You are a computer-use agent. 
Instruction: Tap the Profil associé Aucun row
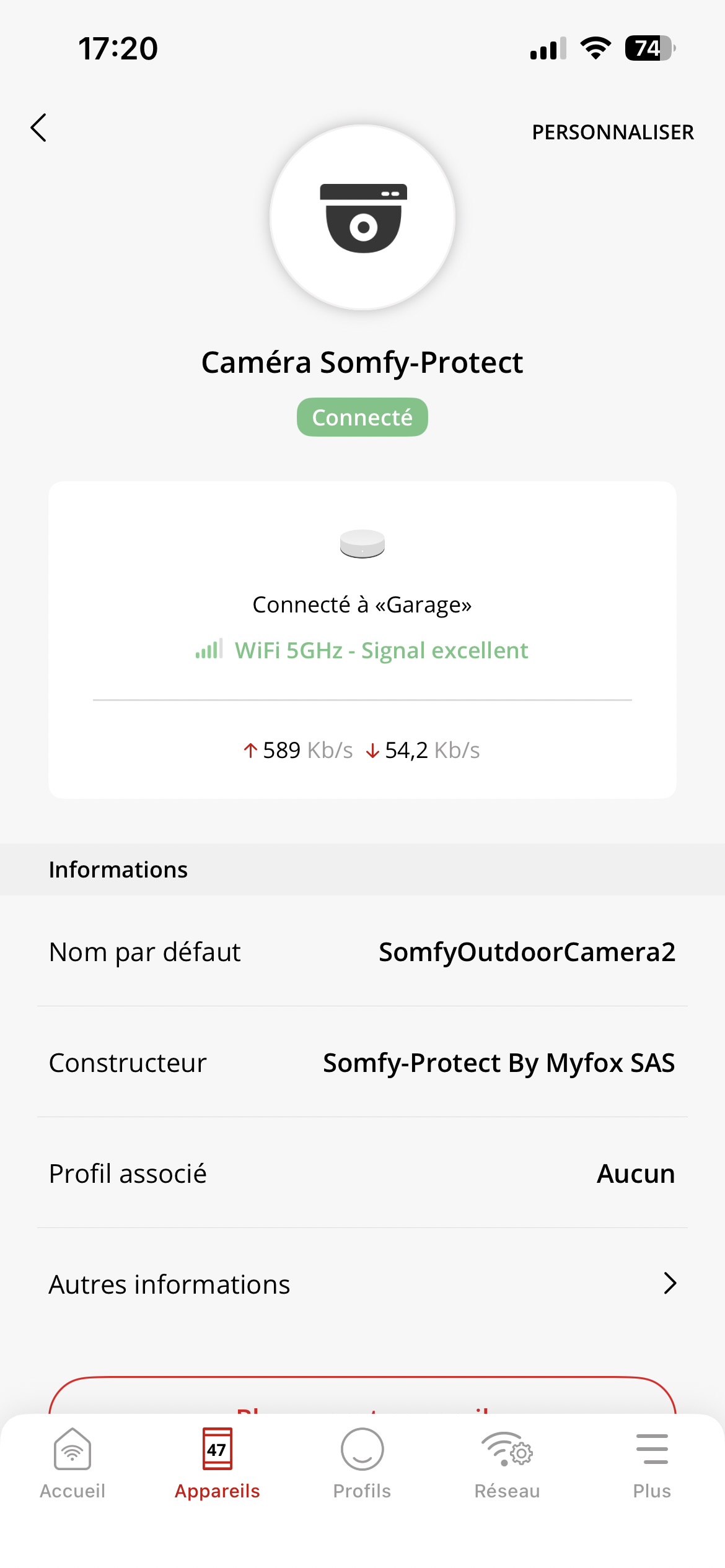[362, 1174]
